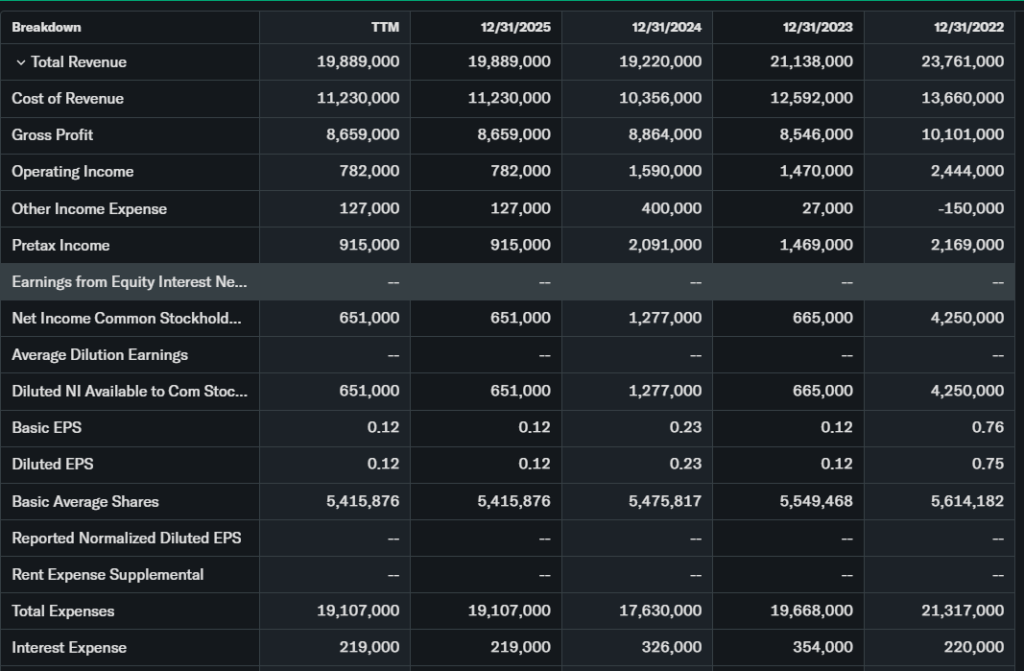Select the highlighted Earnings from Equity Interest row
This screenshot has height=671, width=1024.
point(129,282)
